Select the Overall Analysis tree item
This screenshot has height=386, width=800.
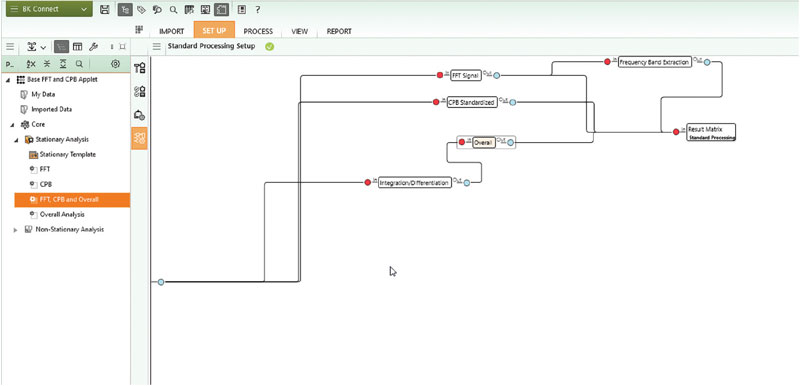coord(62,215)
